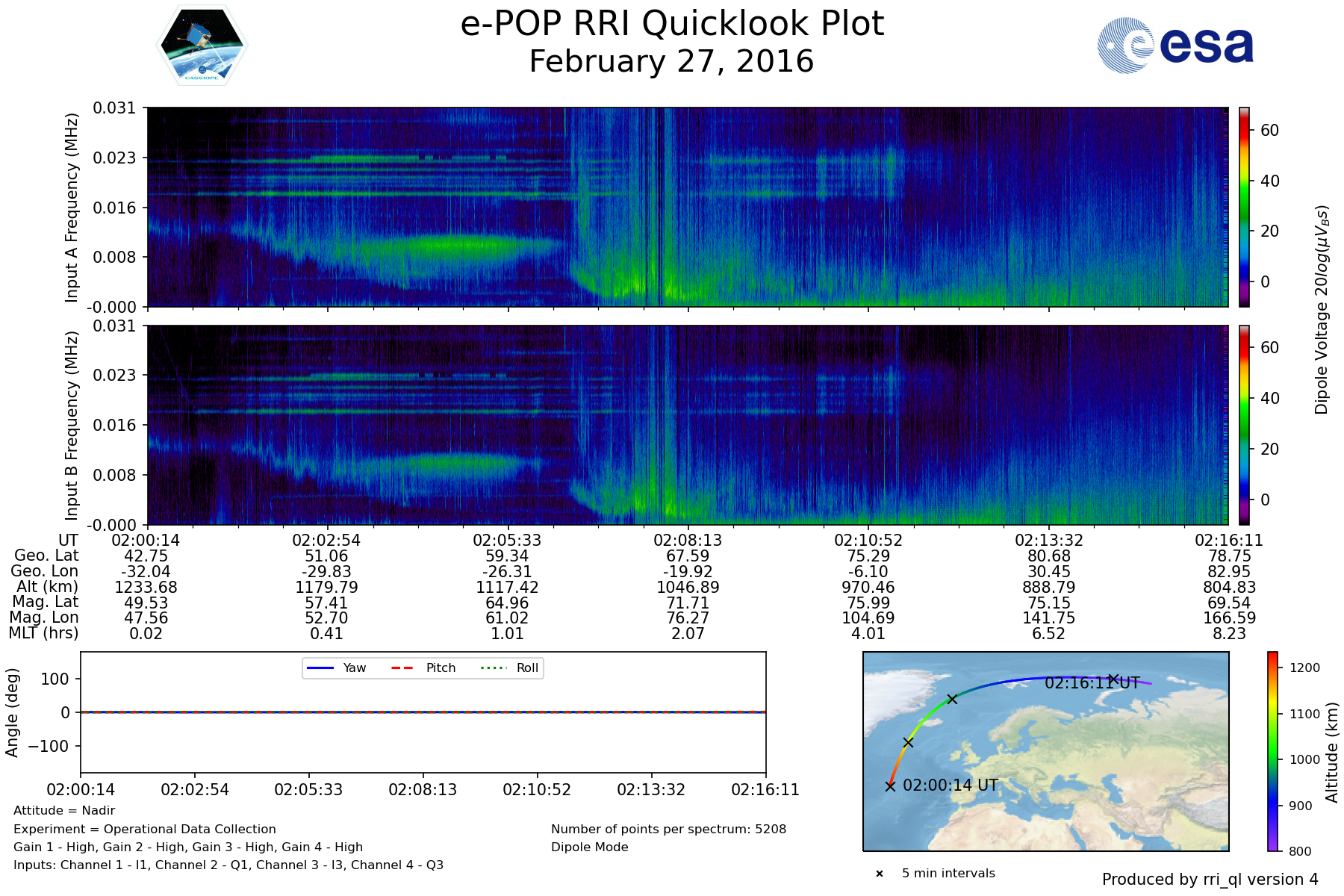Click the Altitude (km) colorbar

click(1272, 751)
